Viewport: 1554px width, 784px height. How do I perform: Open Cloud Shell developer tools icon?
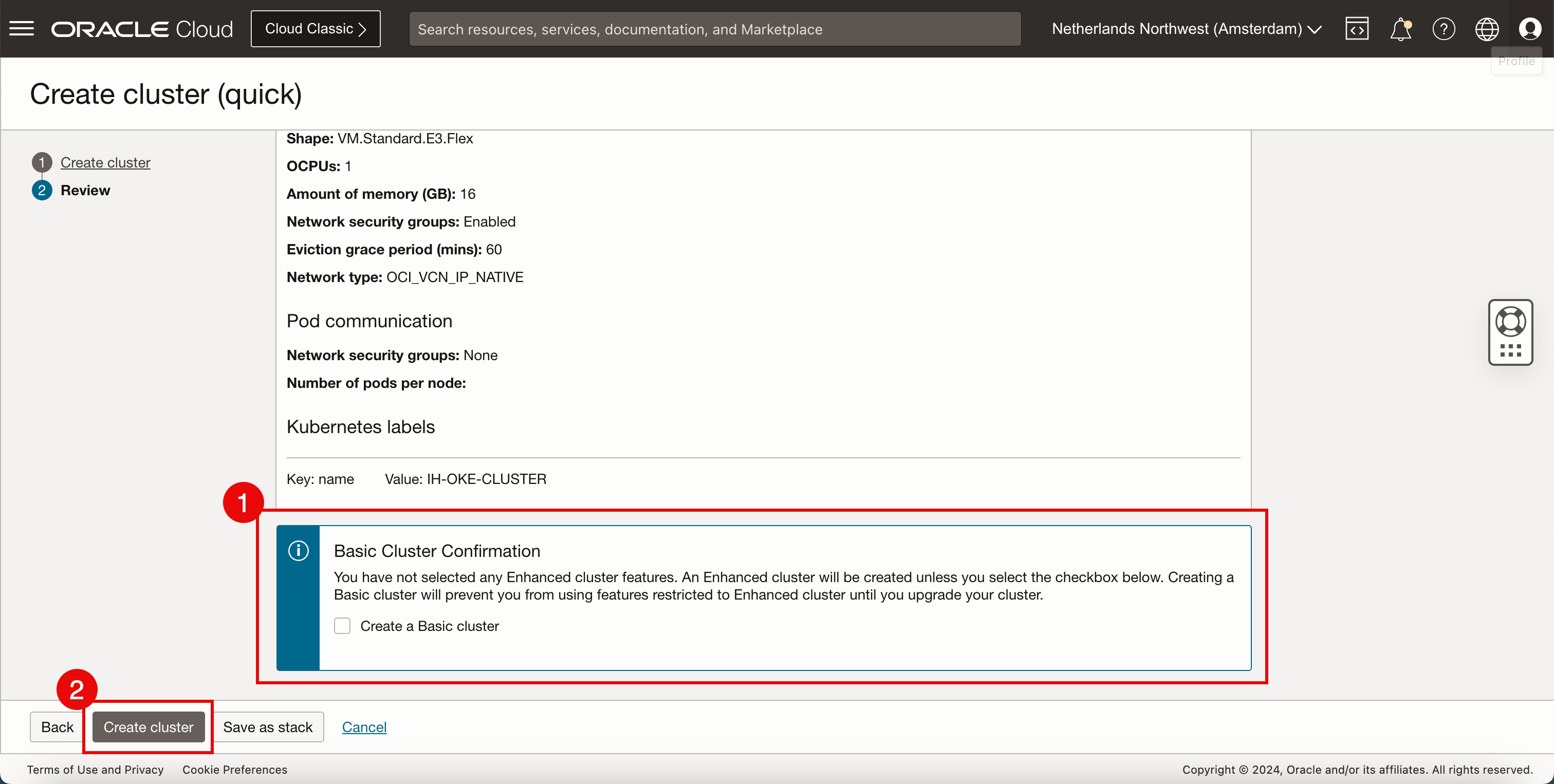coord(1356,28)
